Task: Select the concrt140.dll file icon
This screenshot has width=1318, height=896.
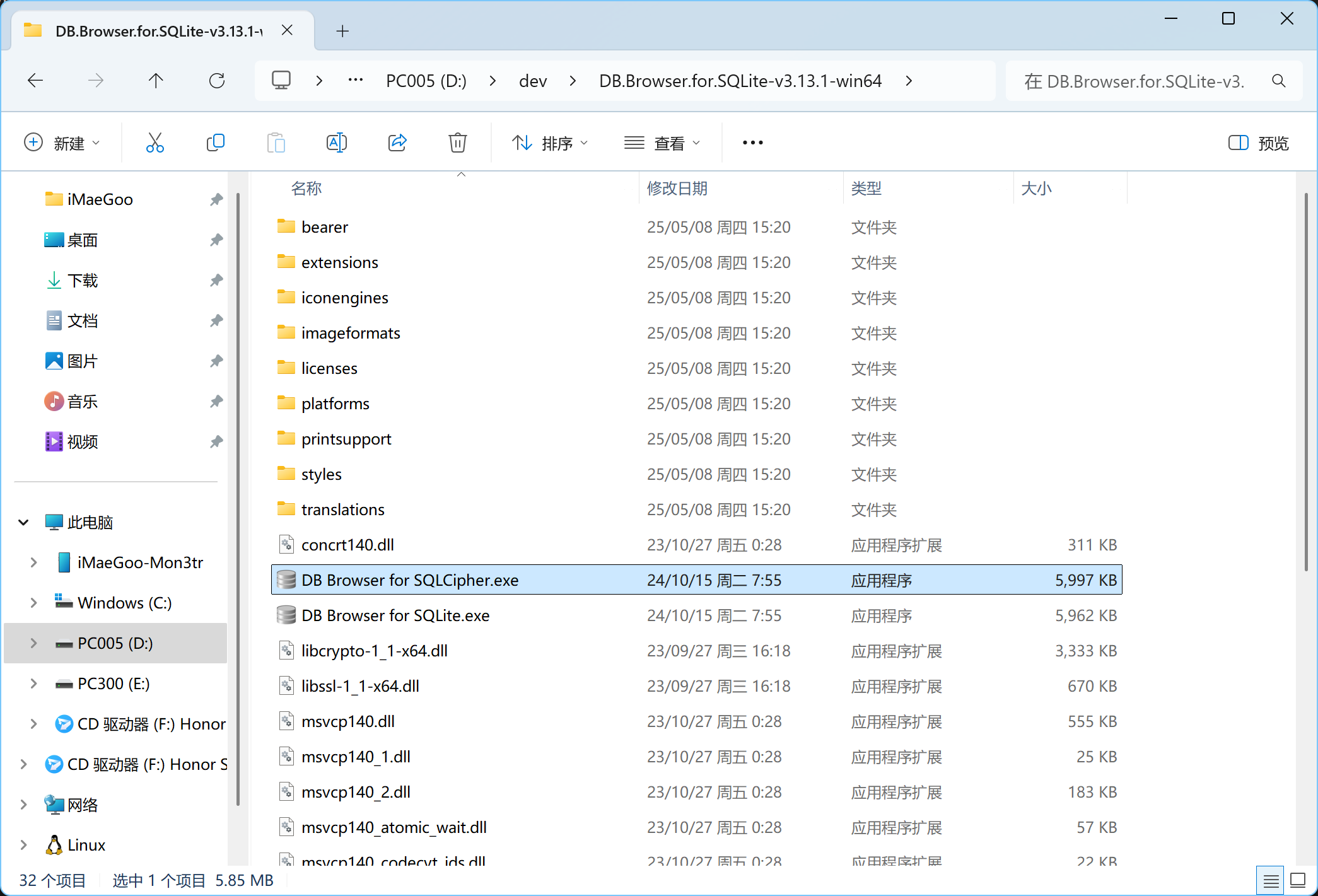Action: click(286, 544)
